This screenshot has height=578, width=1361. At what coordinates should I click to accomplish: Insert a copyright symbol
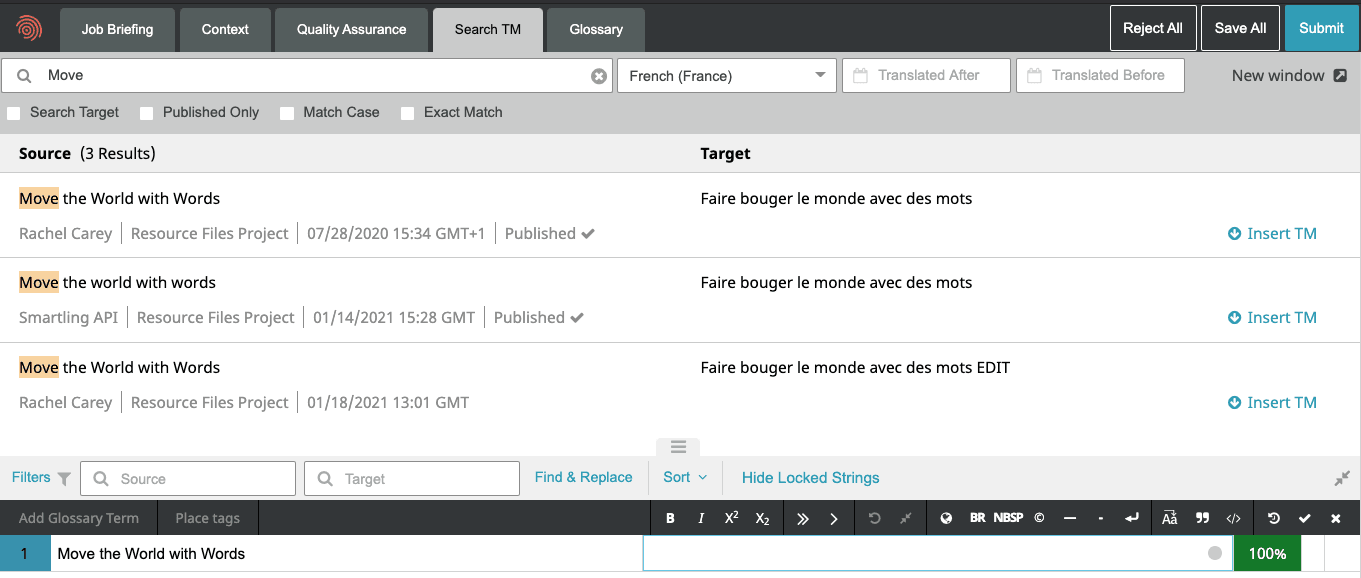[x=1039, y=518]
